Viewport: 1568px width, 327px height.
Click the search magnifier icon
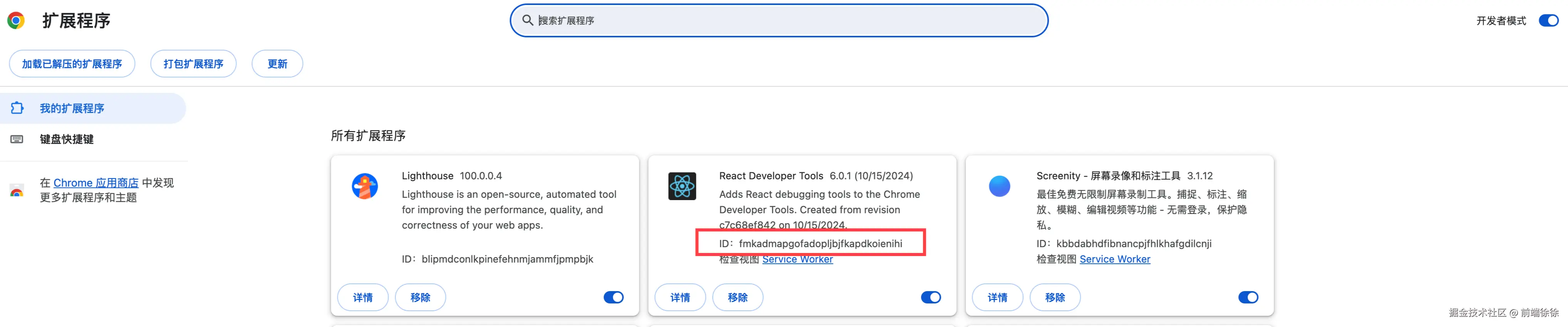pos(528,20)
